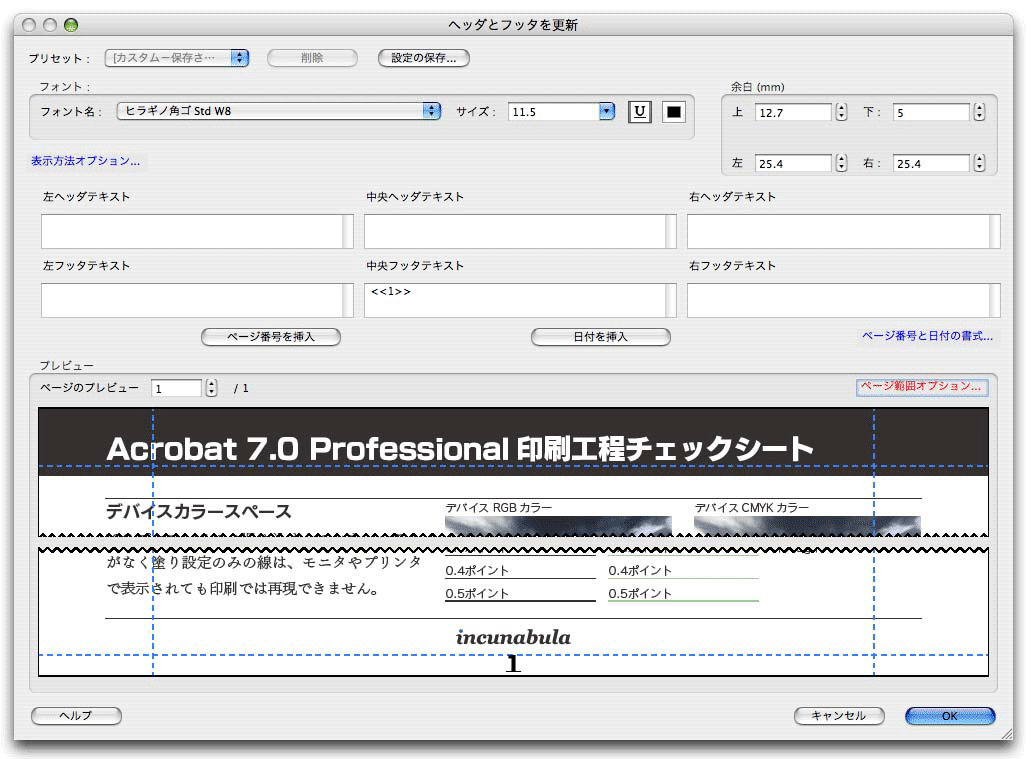Click the 削除 button
Viewport: 1031px width, 759px height.
coord(312,58)
